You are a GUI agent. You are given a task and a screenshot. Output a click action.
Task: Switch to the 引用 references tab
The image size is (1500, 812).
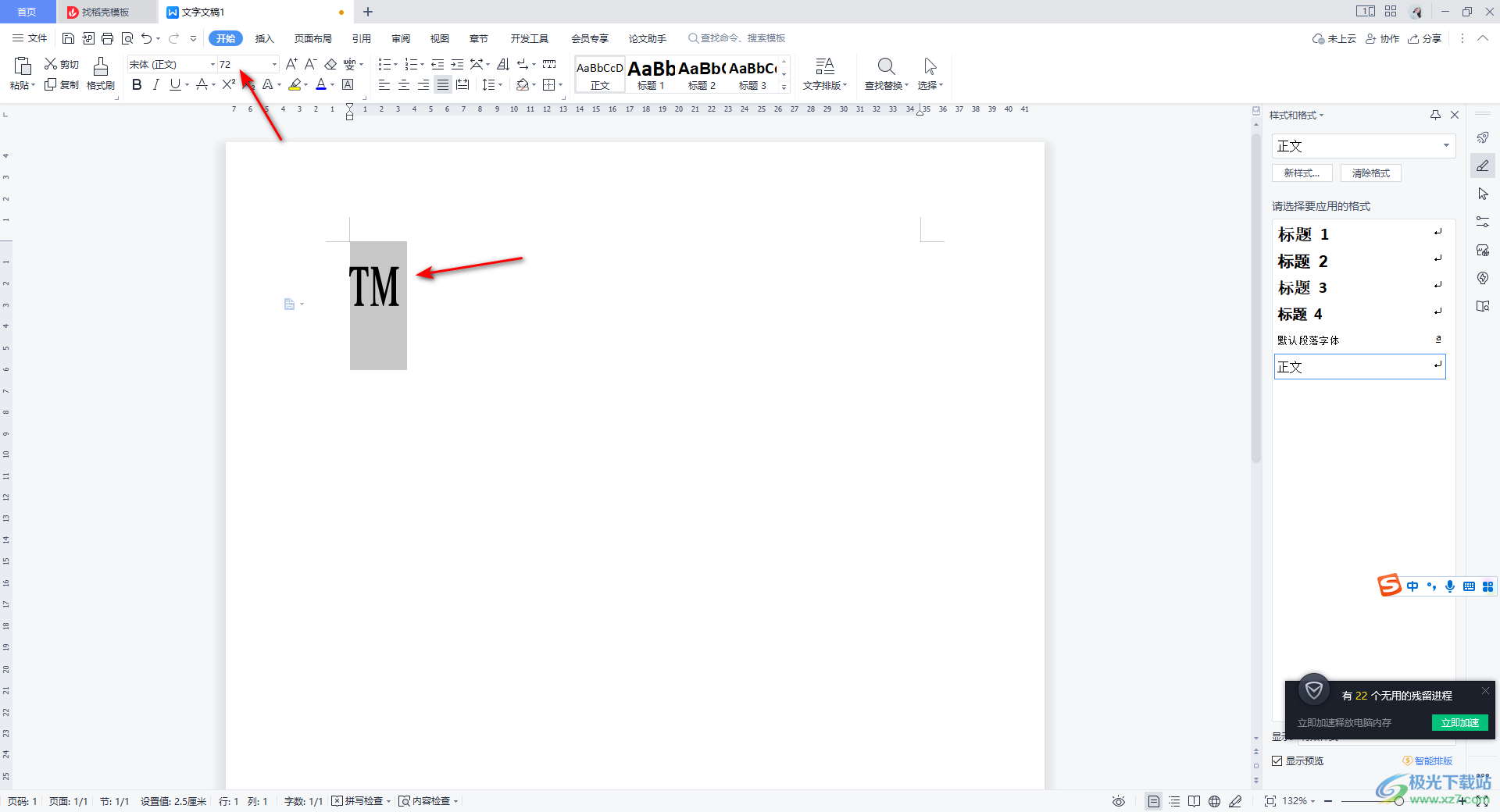[x=362, y=38]
